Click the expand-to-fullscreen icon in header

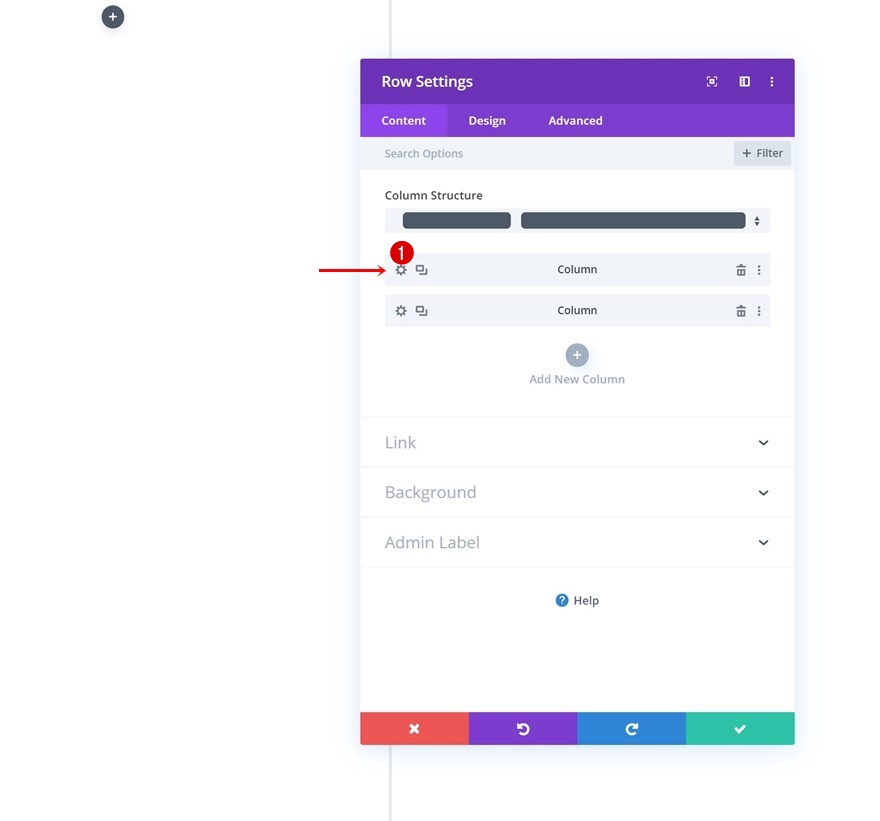[712, 81]
